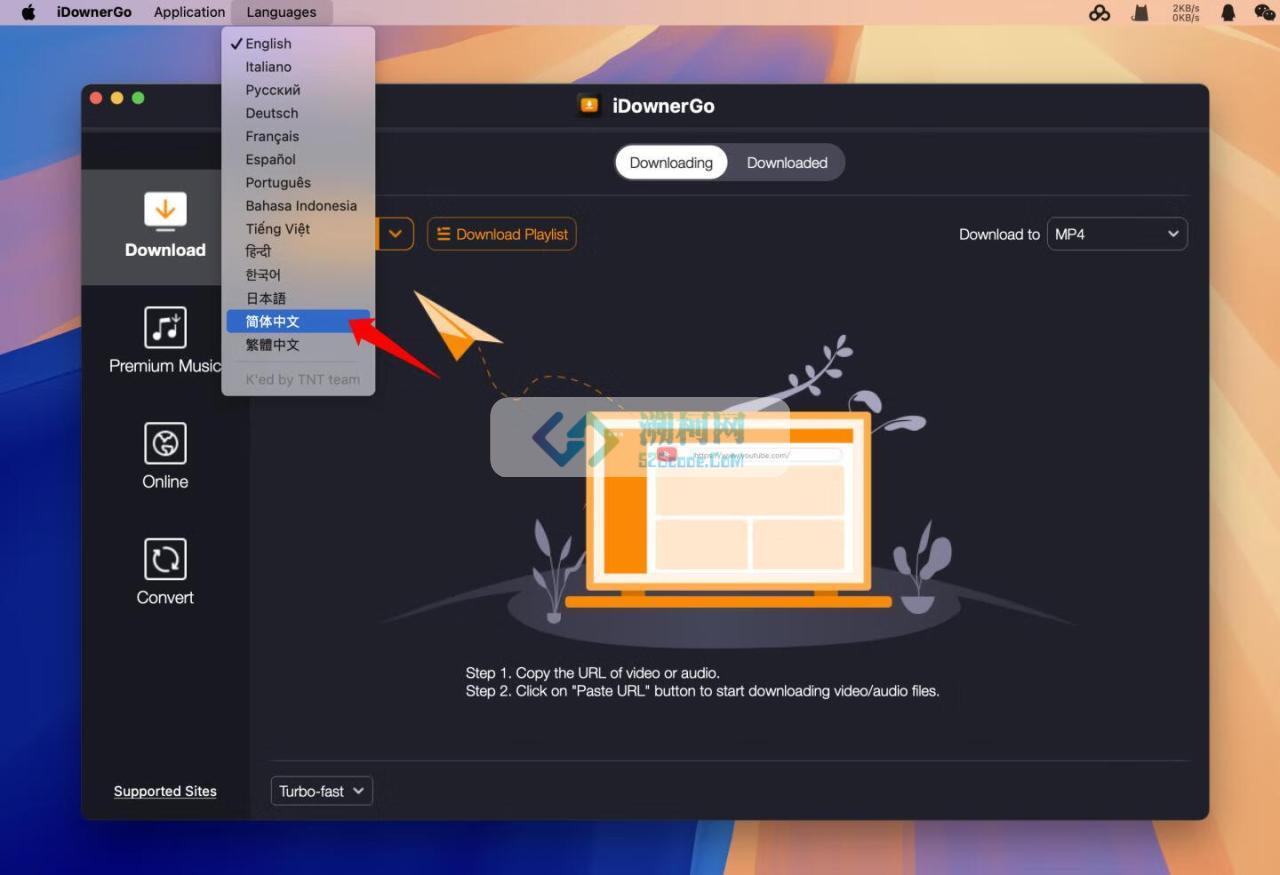Choose Japanese (日本語) language
This screenshot has width=1280, height=875.
pyautogui.click(x=298, y=298)
